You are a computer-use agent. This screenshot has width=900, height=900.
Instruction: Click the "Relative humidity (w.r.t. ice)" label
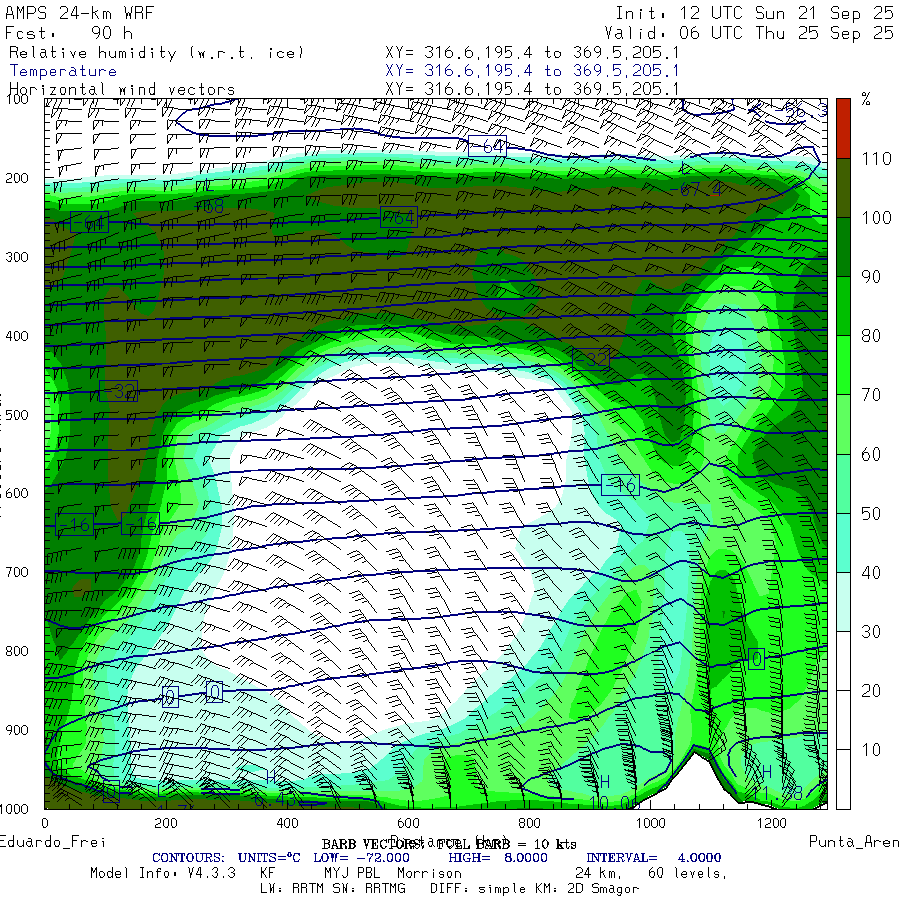156,53
